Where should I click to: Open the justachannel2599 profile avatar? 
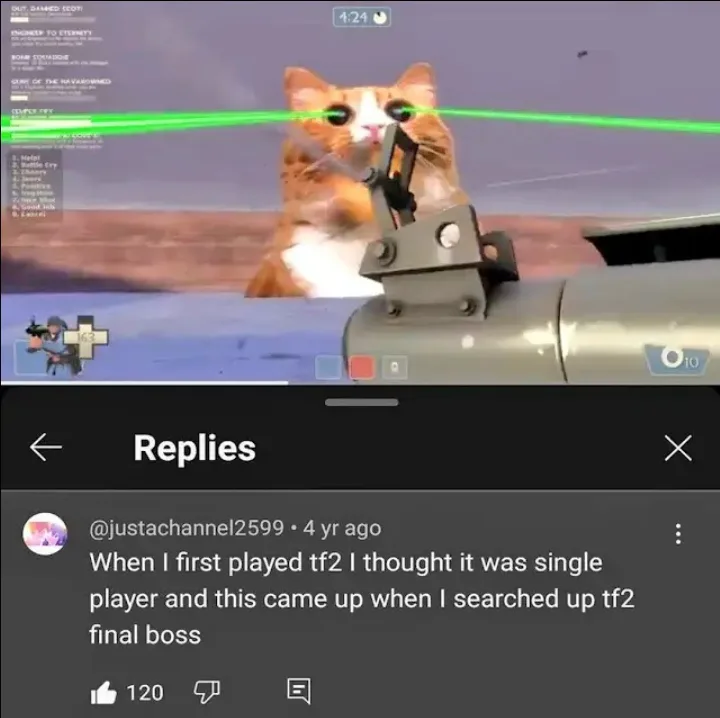[45, 534]
